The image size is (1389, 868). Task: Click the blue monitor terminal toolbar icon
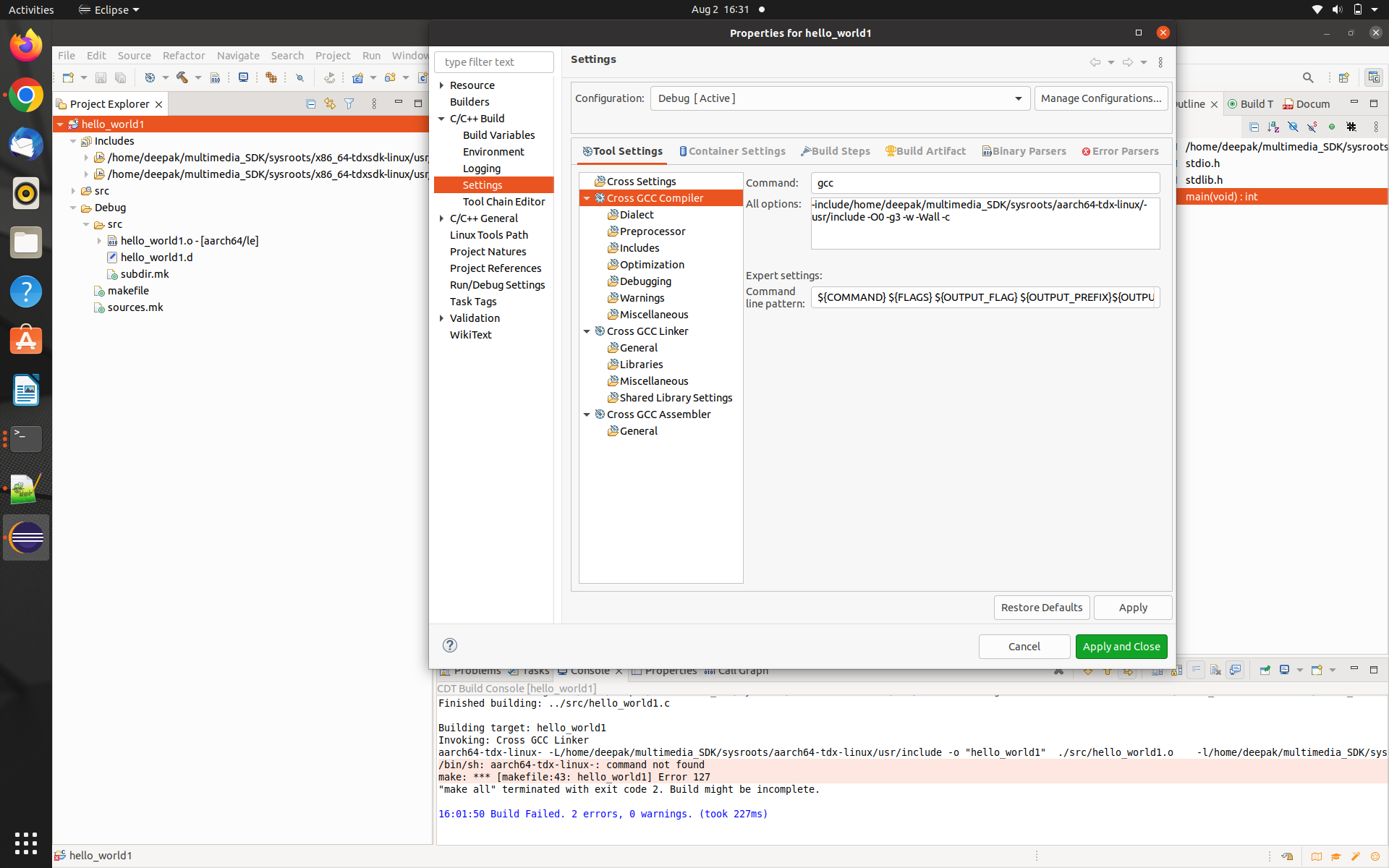coord(244,77)
